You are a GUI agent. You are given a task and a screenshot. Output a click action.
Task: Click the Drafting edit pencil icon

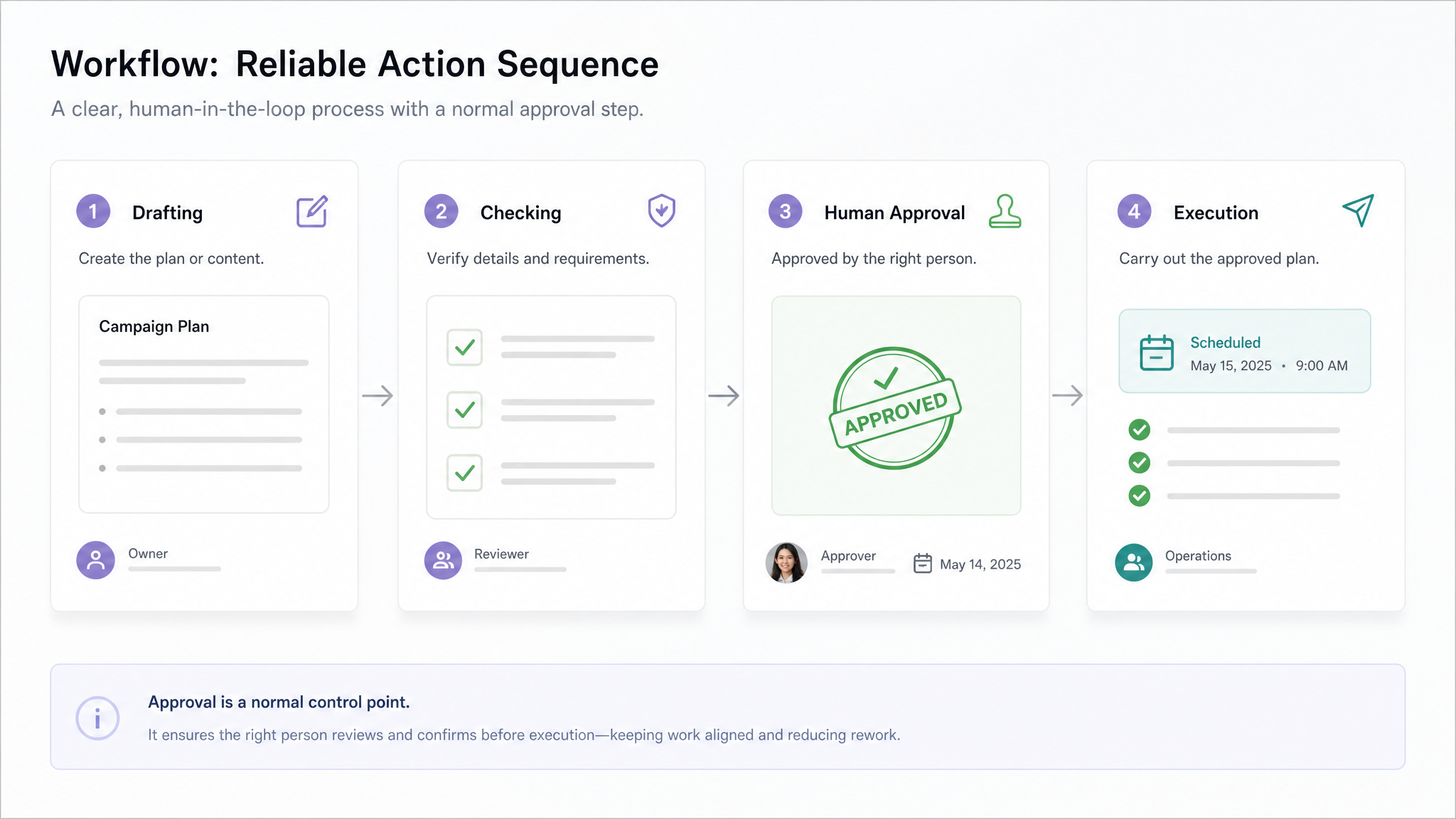click(x=312, y=211)
